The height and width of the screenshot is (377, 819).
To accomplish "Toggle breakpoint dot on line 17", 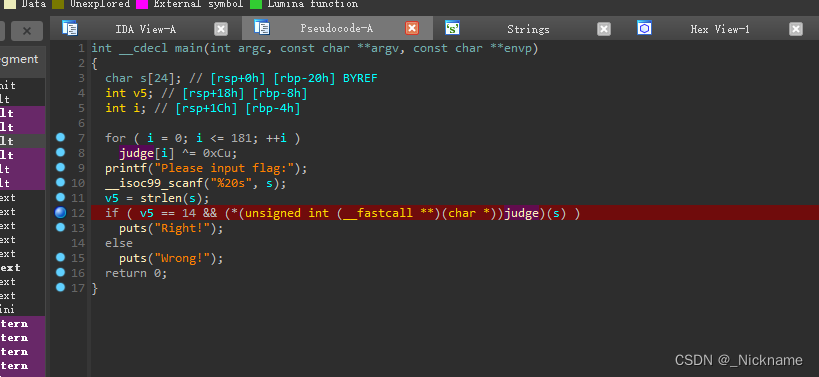I will coord(61,287).
